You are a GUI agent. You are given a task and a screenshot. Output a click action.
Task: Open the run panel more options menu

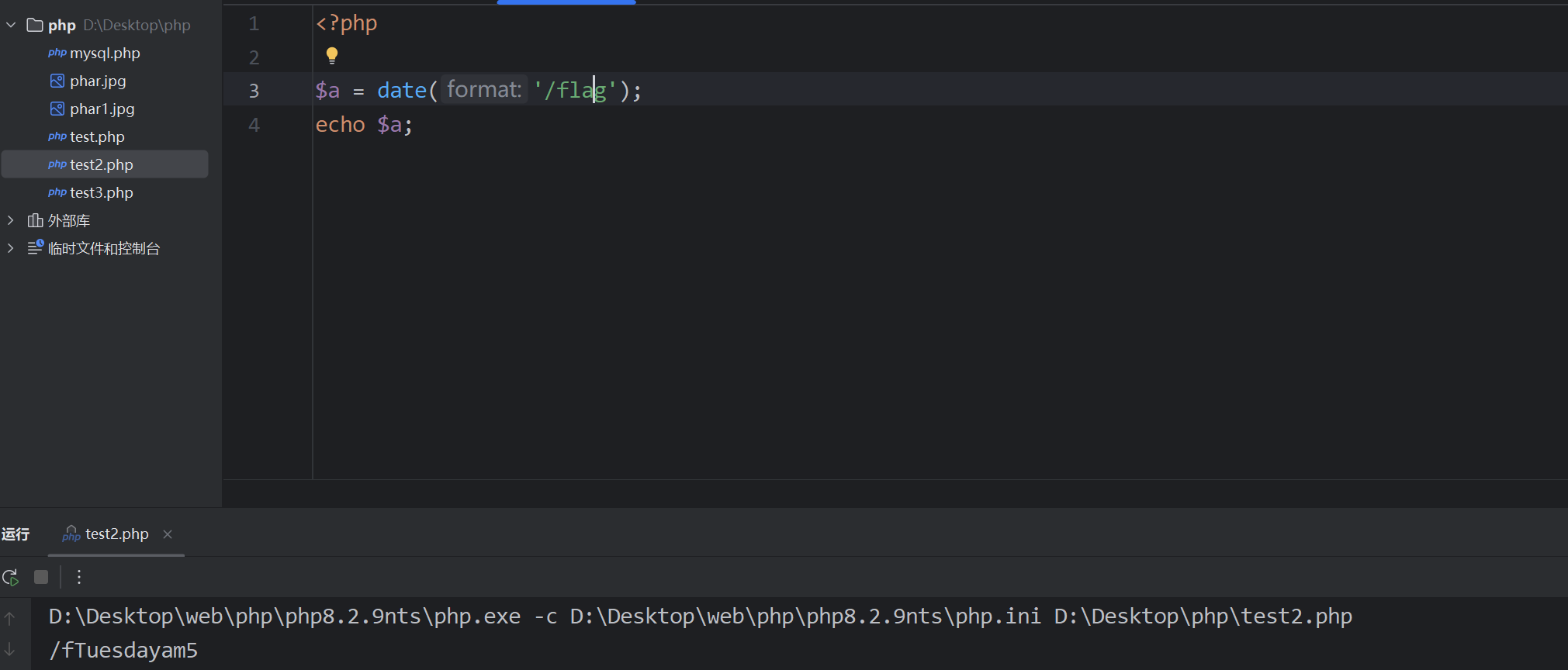tap(79, 577)
